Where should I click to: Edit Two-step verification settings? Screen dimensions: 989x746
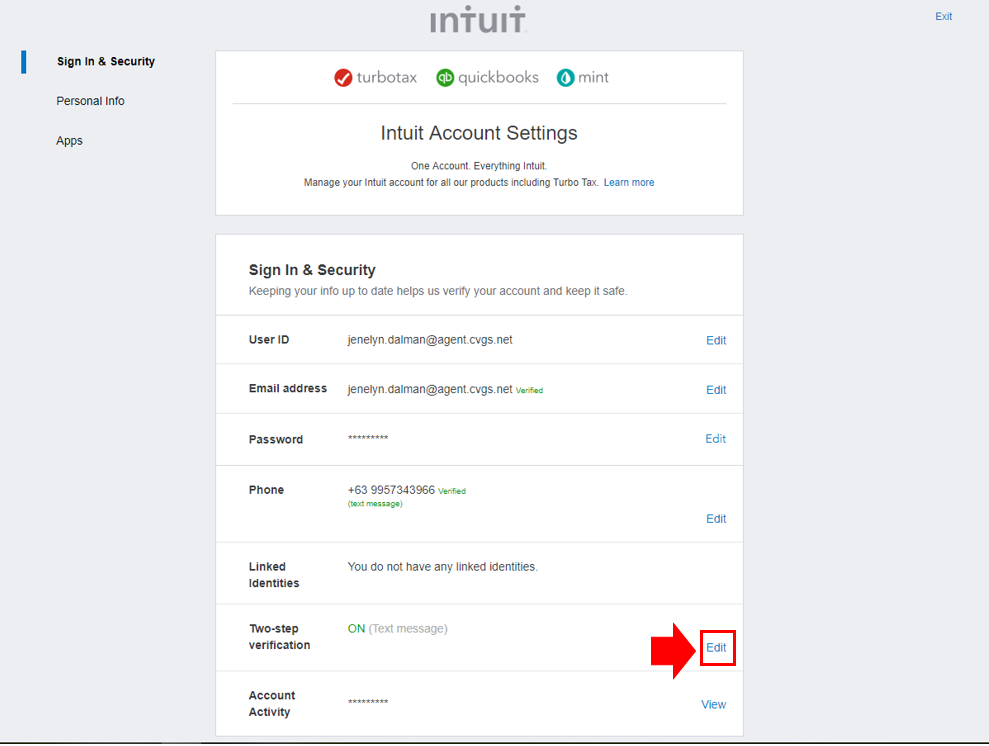tap(716, 648)
